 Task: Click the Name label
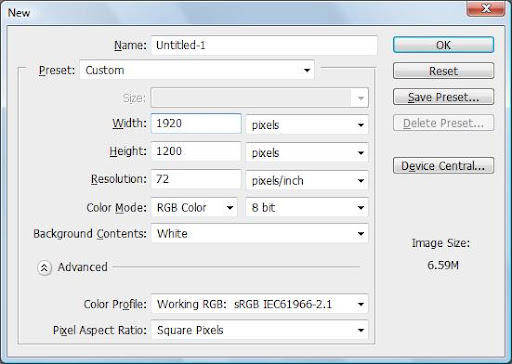[x=130, y=45]
